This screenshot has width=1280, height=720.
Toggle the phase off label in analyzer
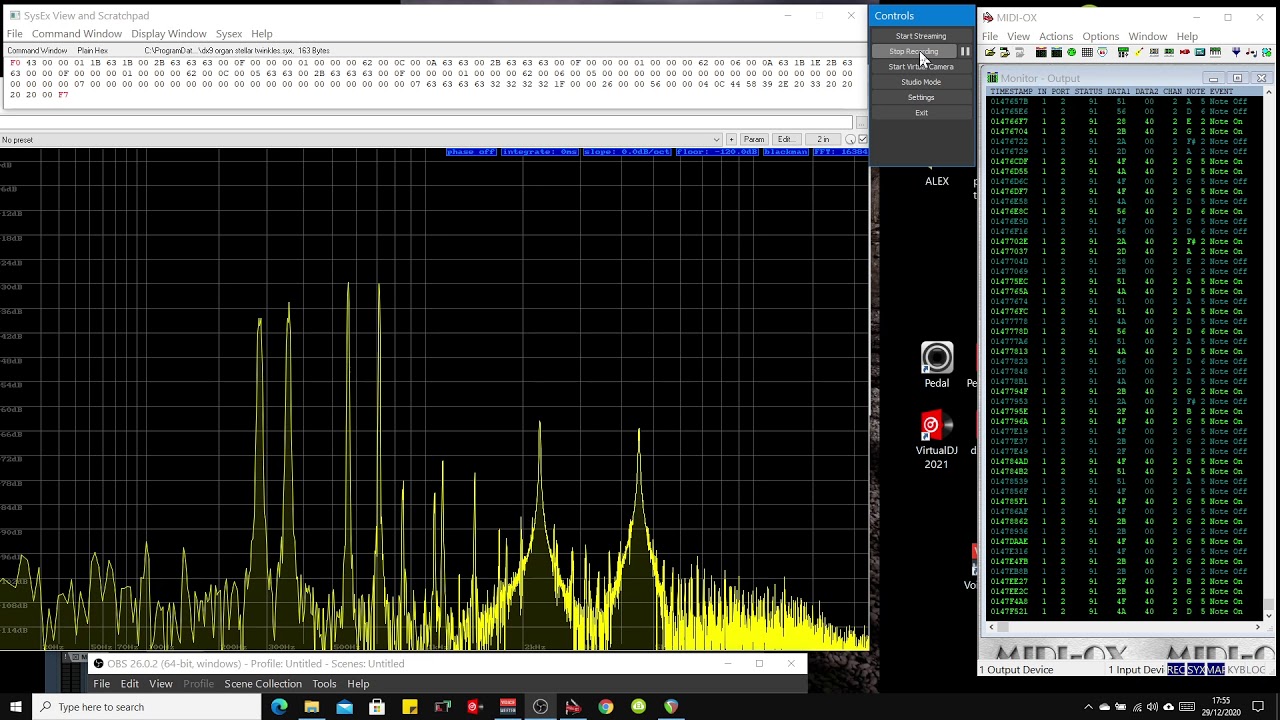click(471, 152)
